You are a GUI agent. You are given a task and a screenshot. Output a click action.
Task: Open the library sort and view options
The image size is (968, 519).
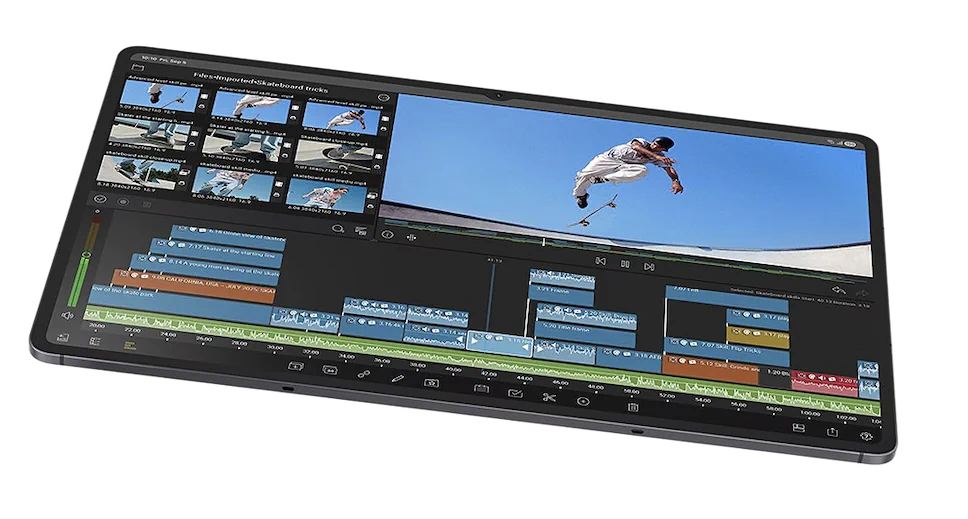tap(362, 231)
